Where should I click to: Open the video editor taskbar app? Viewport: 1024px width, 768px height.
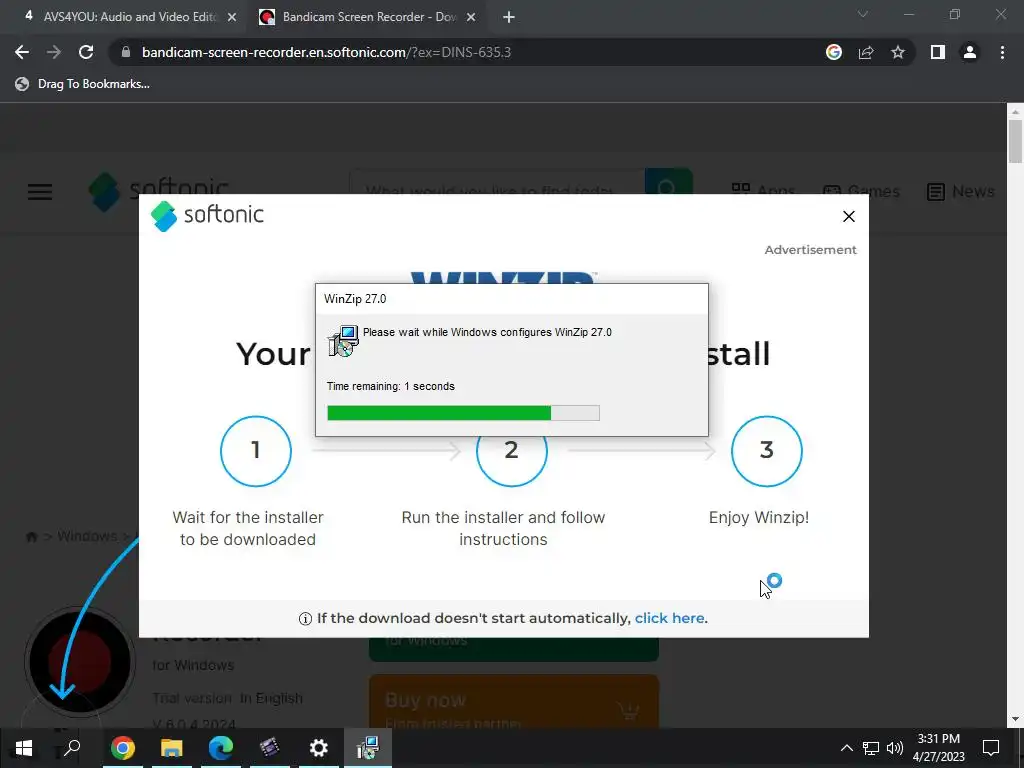coord(269,748)
